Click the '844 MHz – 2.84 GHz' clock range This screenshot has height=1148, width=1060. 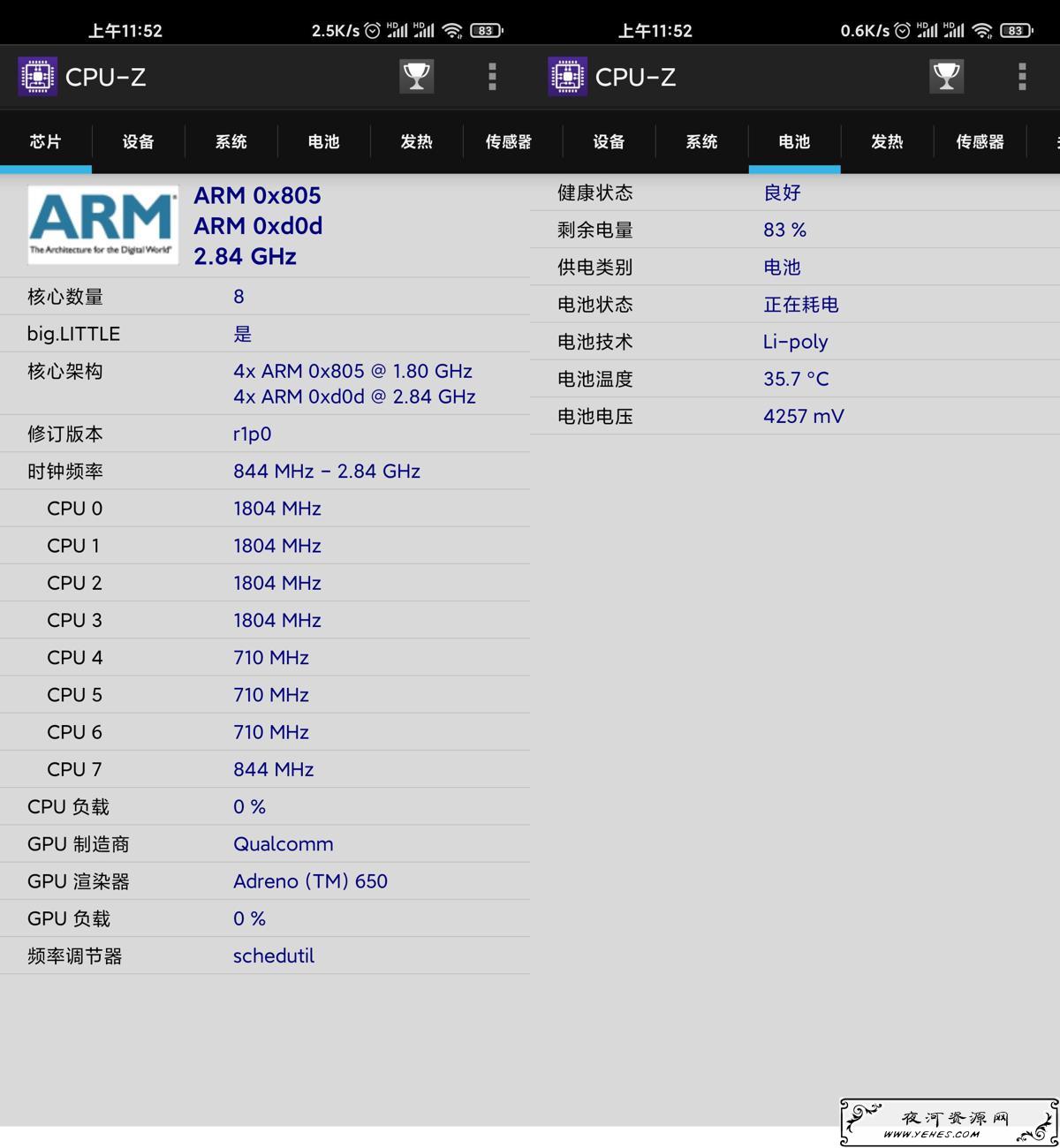(x=327, y=471)
